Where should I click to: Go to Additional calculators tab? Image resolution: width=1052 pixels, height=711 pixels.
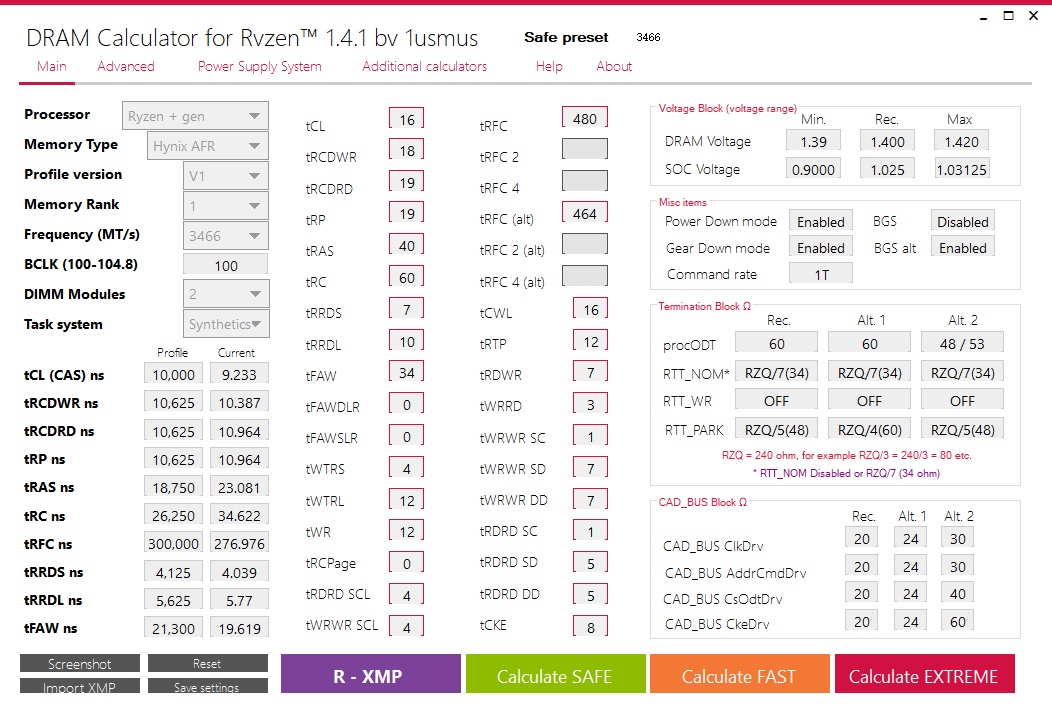pos(424,67)
